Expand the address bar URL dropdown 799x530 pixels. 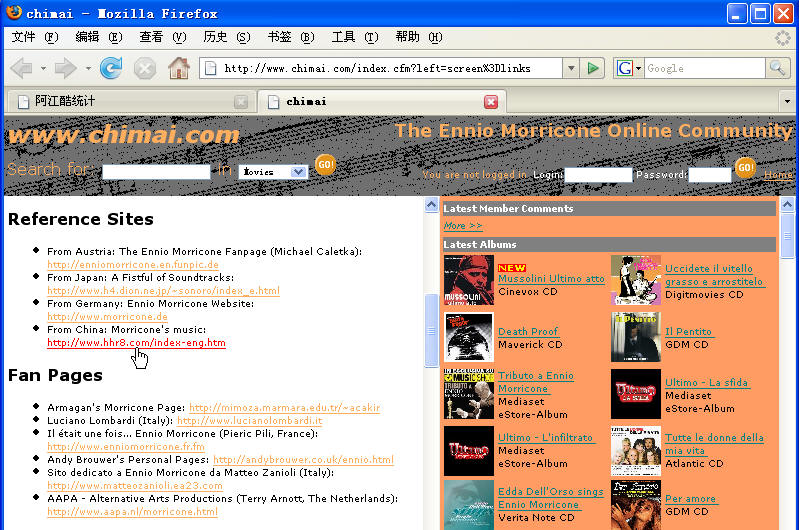[571, 68]
